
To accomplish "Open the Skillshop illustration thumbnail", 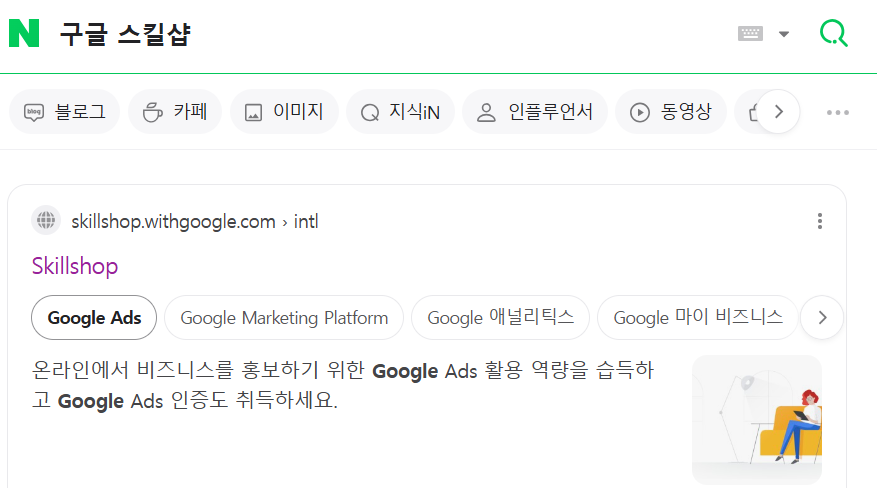I will [757, 420].
